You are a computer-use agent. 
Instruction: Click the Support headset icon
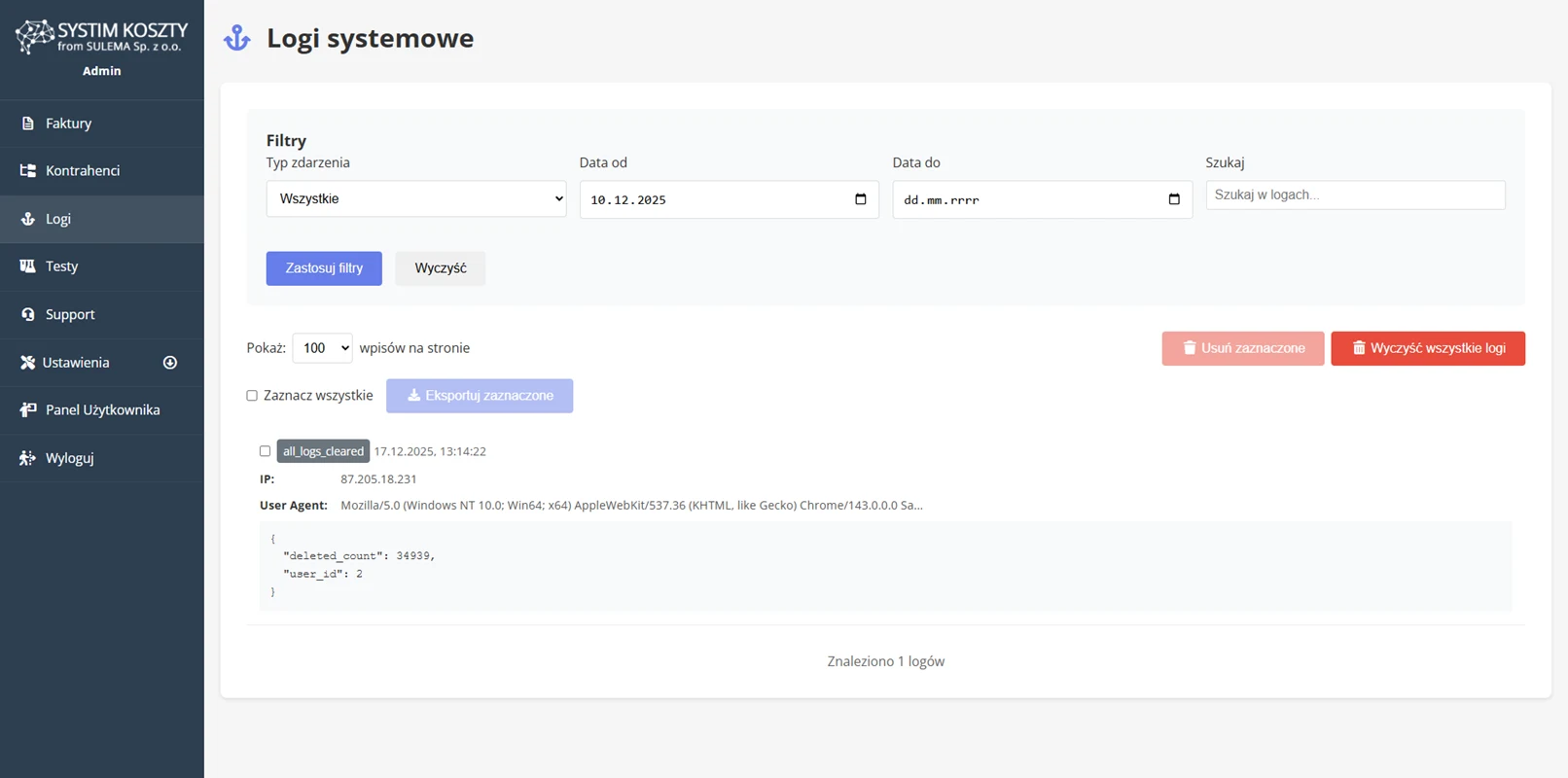[27, 314]
